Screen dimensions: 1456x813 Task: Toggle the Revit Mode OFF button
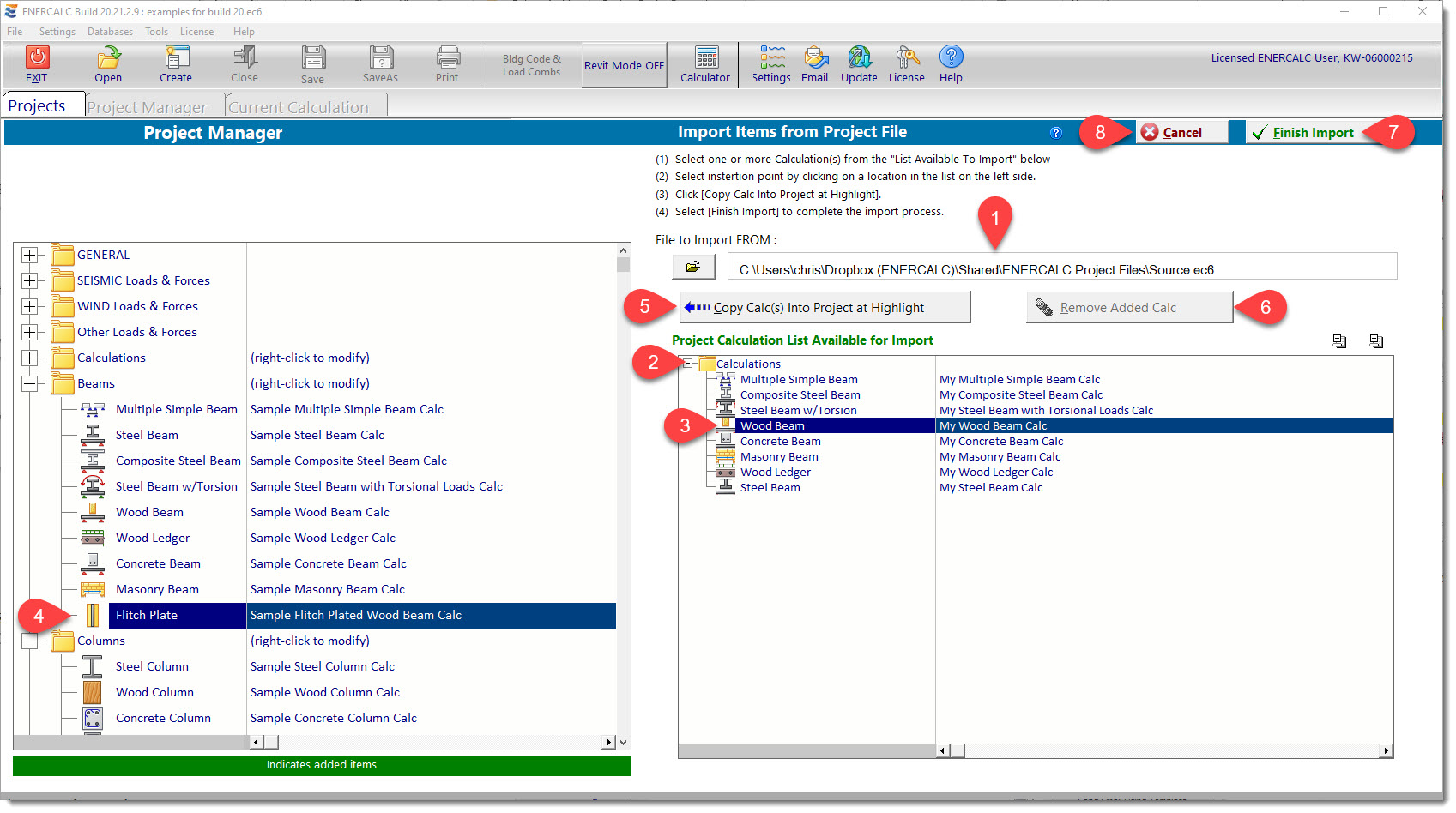click(x=624, y=65)
